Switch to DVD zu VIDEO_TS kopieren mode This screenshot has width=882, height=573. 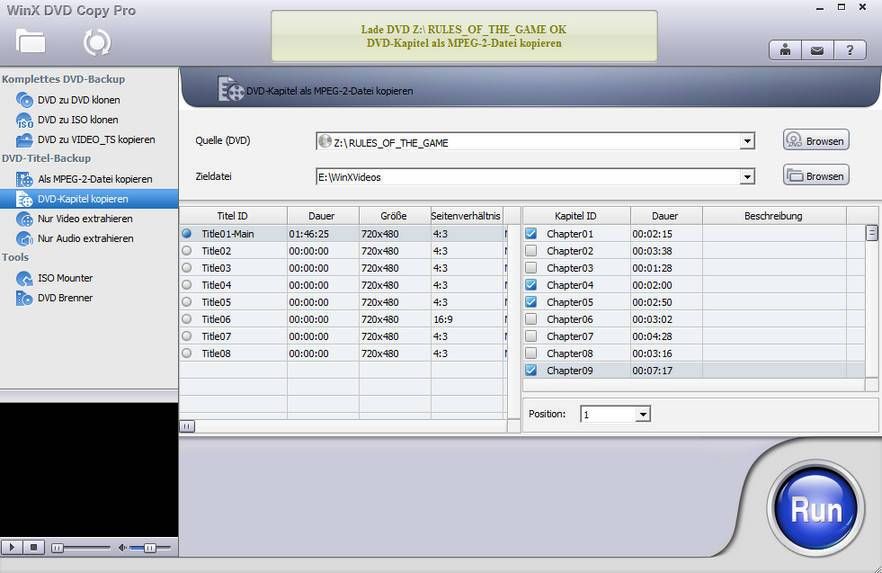pyautogui.click(x=96, y=139)
